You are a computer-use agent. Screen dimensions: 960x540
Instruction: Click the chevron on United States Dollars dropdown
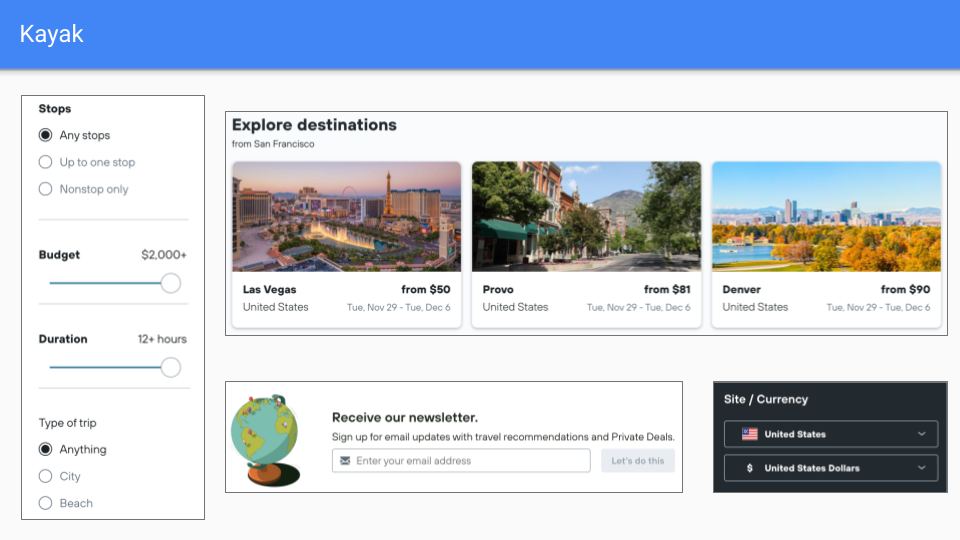tap(921, 468)
